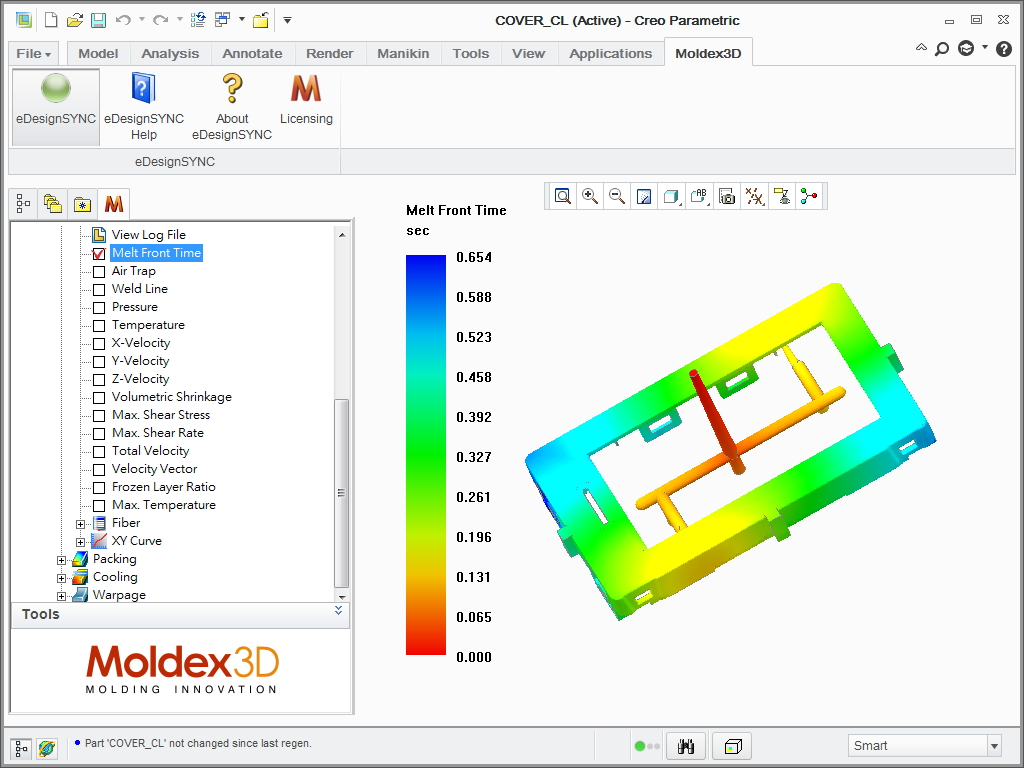Go to the Render ribbon tab
The height and width of the screenshot is (768, 1024).
[x=330, y=54]
